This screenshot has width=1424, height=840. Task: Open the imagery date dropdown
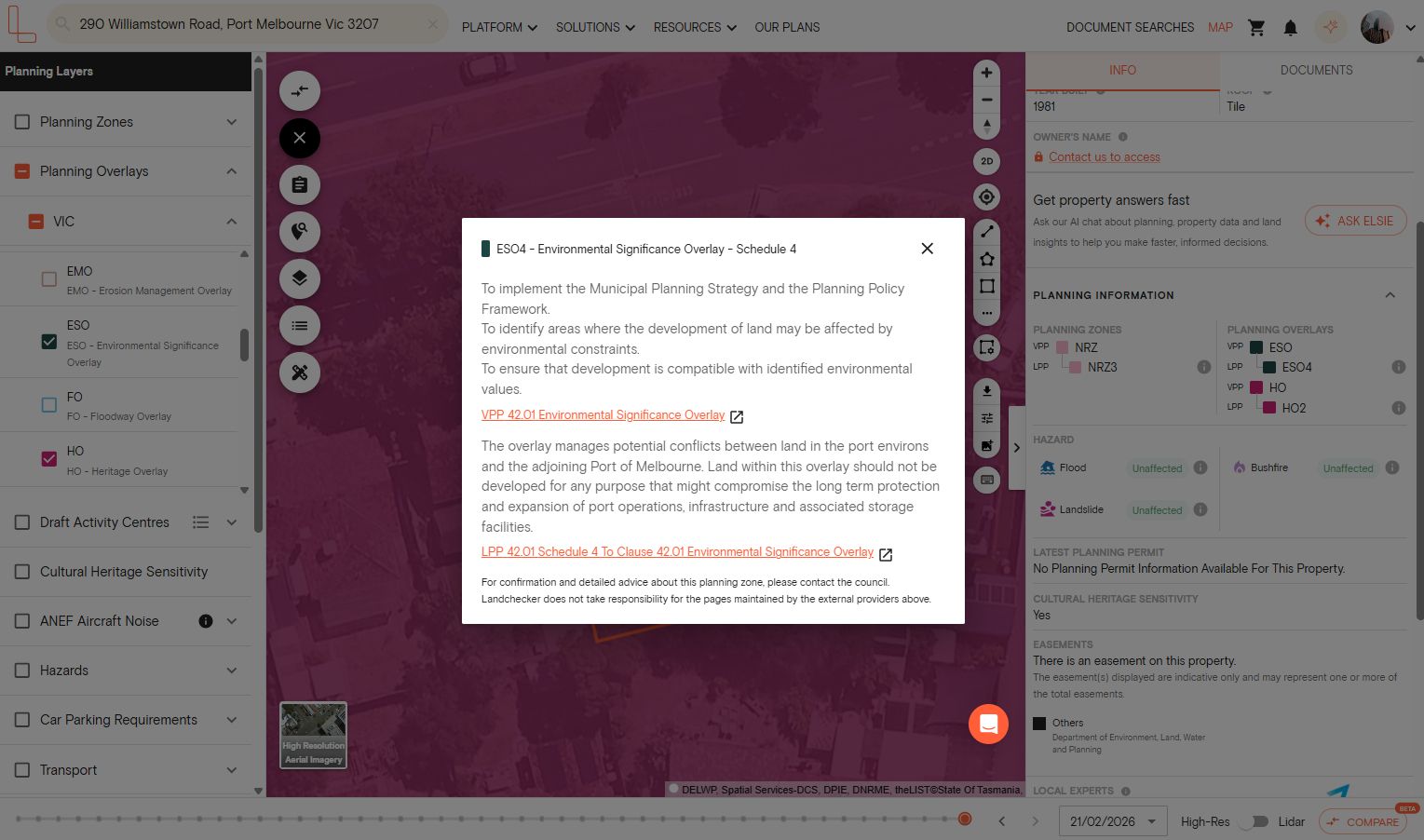1112,821
